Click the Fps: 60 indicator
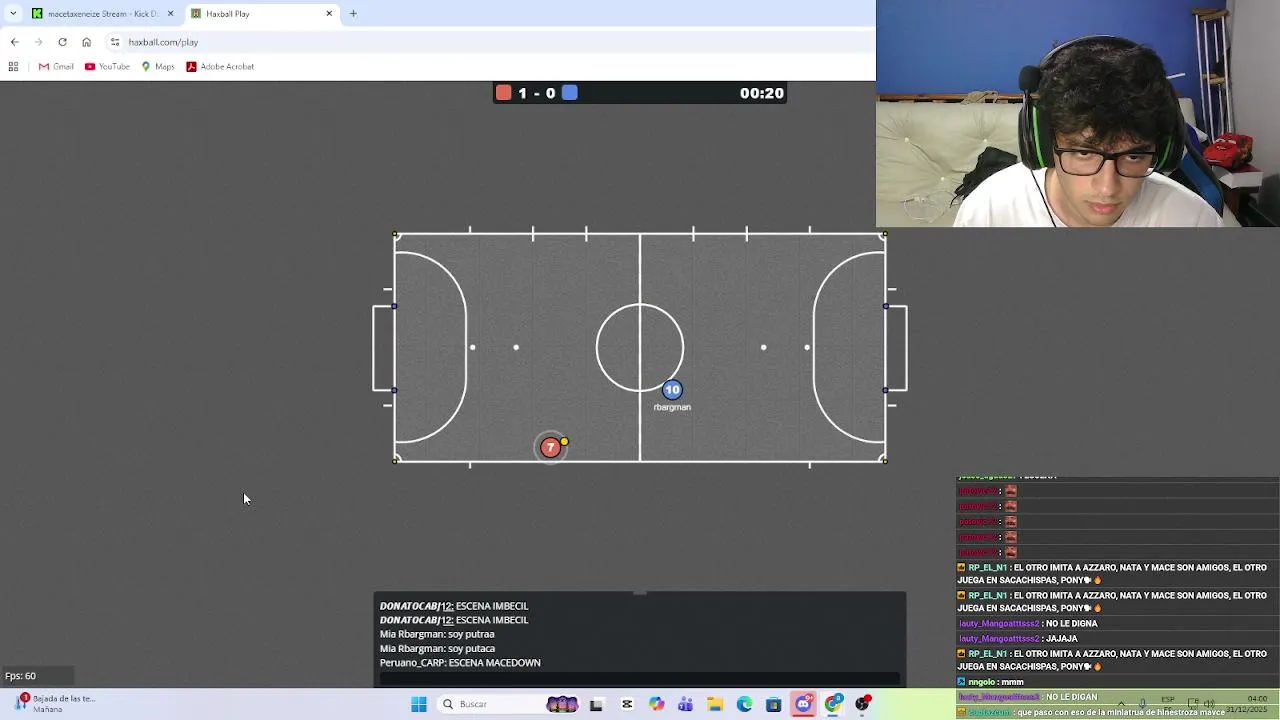Screen dimensions: 1280x720 (21, 676)
